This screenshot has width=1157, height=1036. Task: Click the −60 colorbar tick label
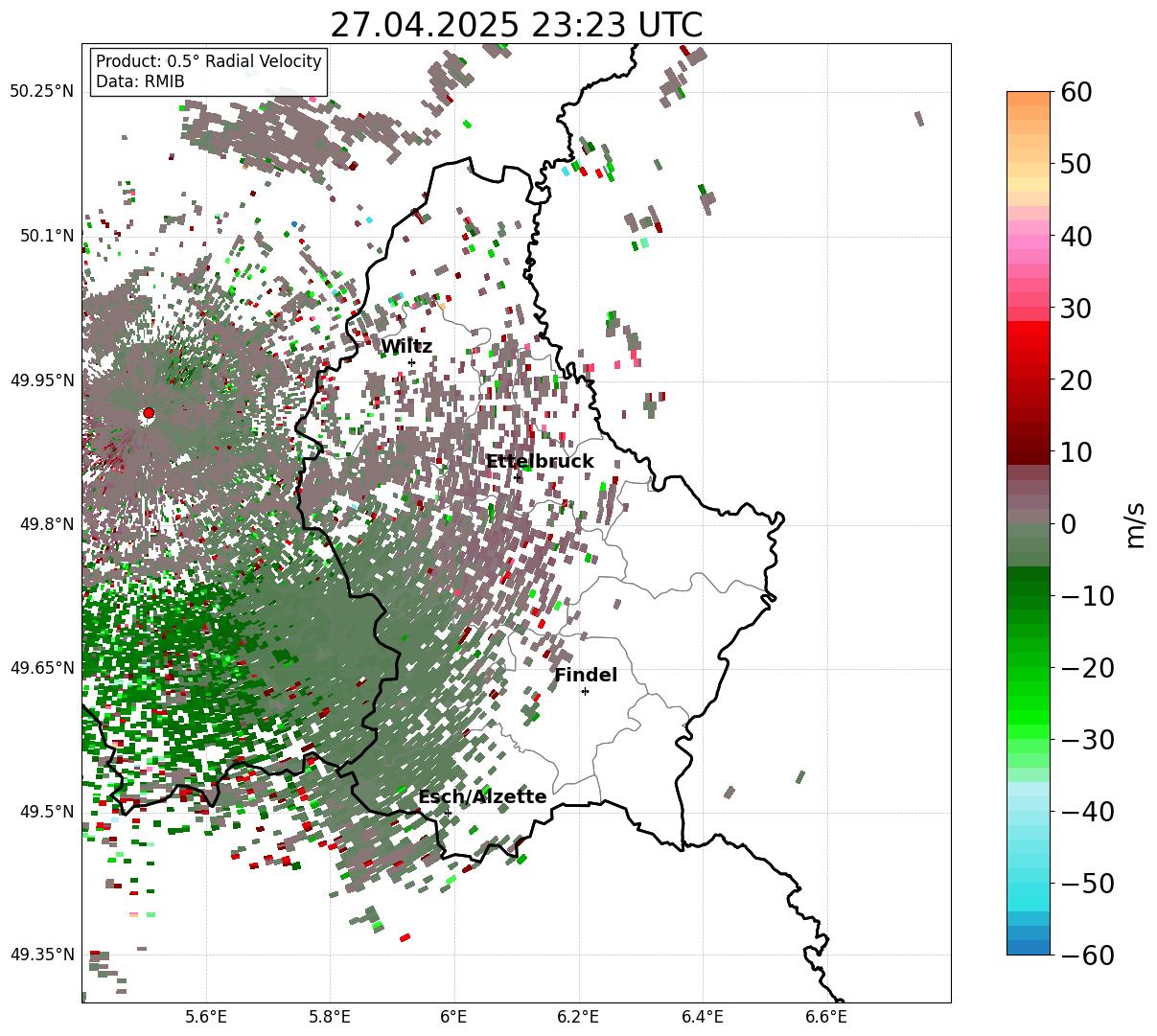pos(1087,955)
